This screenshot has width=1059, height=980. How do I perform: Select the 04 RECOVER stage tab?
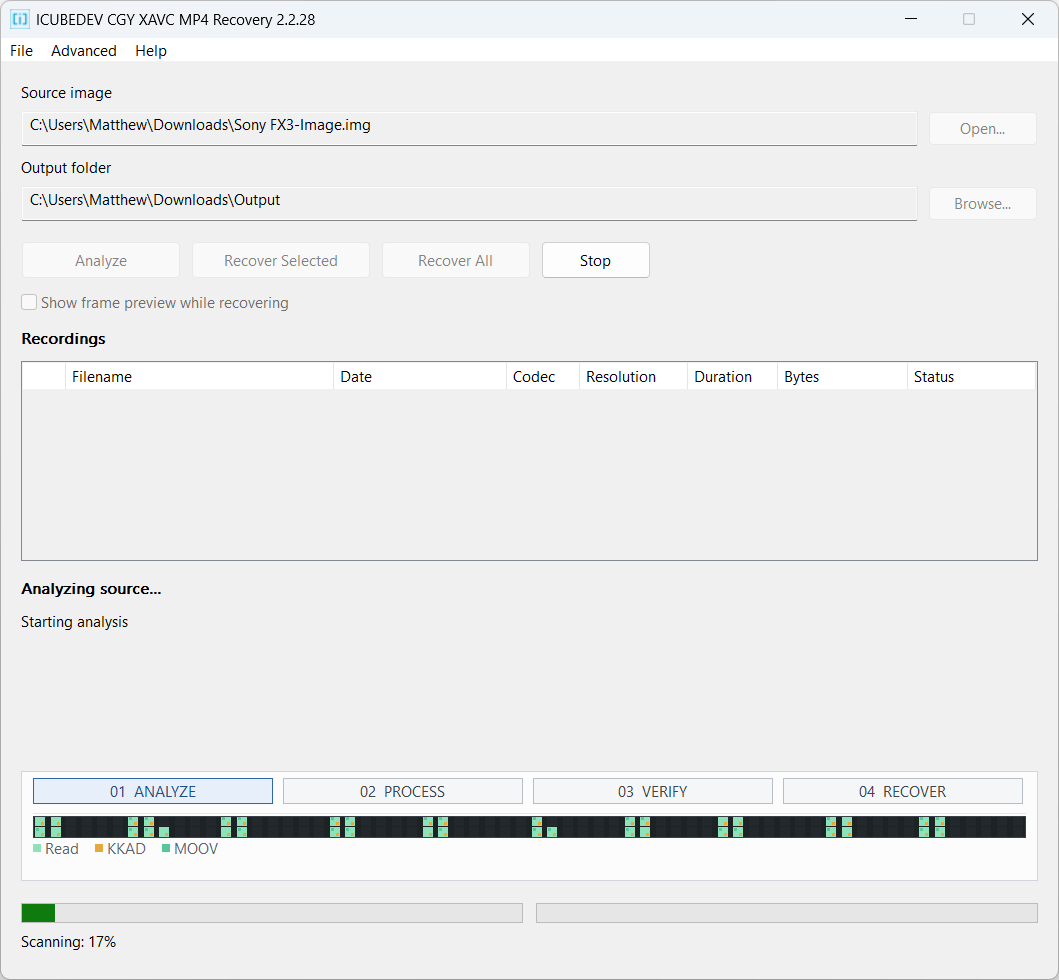[902, 791]
